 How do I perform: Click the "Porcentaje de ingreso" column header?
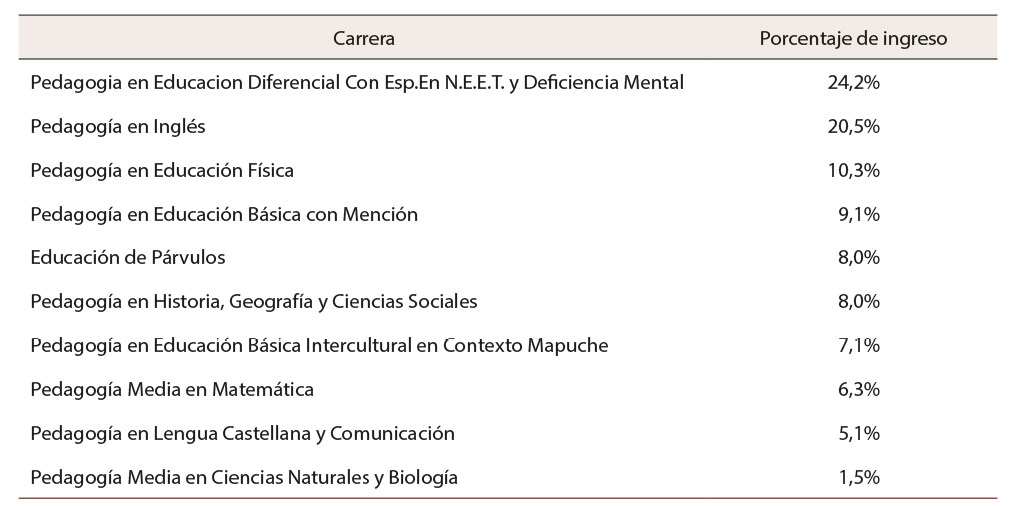click(x=853, y=39)
